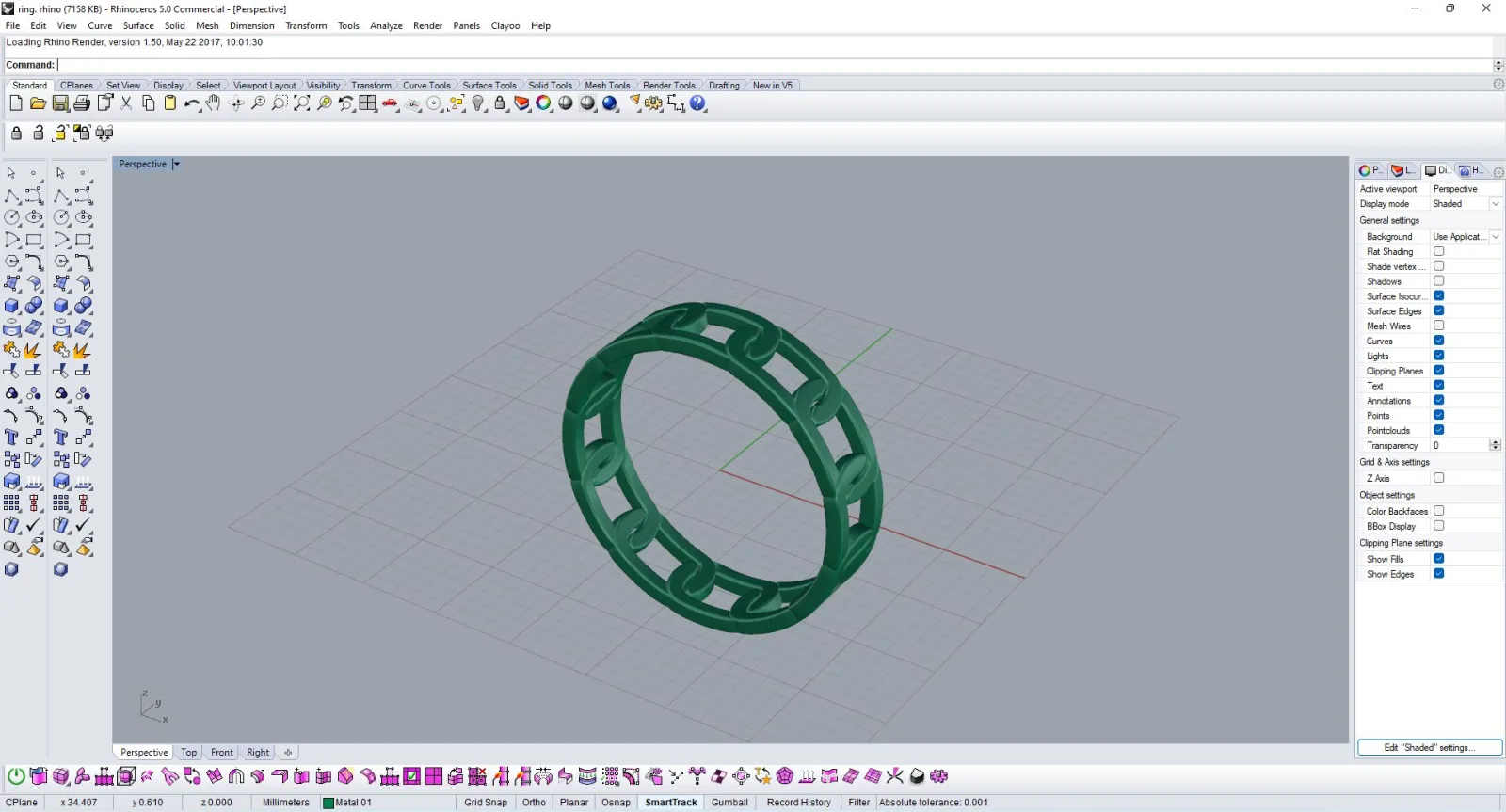Click the blue Help question mark icon
The width and height of the screenshot is (1506, 812).
point(697,103)
